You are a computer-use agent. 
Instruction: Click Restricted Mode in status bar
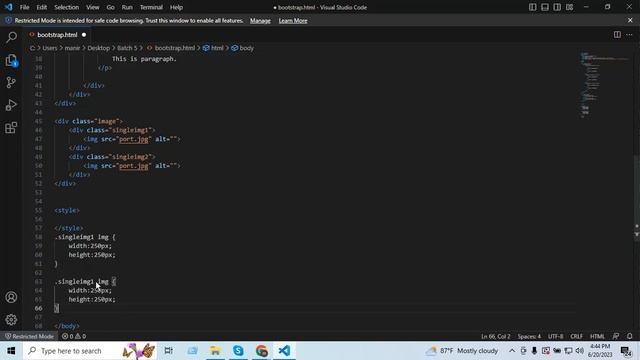pos(29,336)
